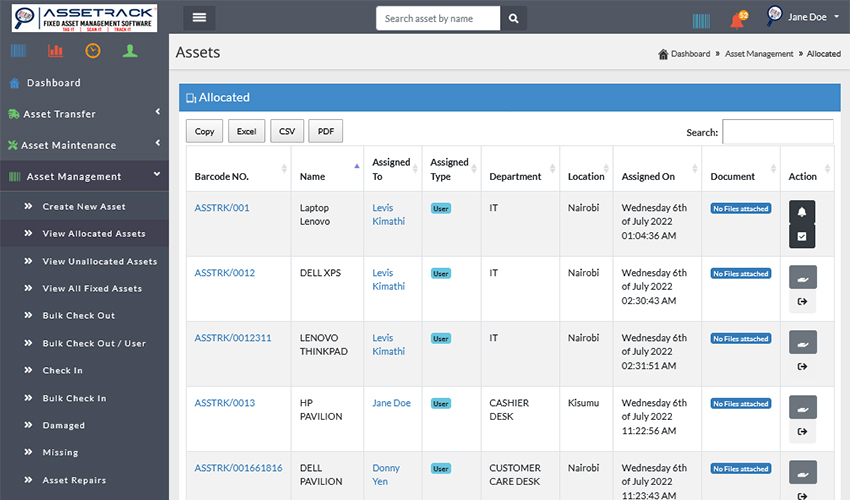This screenshot has height=500, width=850.
Task: Click the hamburger menu toggle button
Action: point(199,18)
